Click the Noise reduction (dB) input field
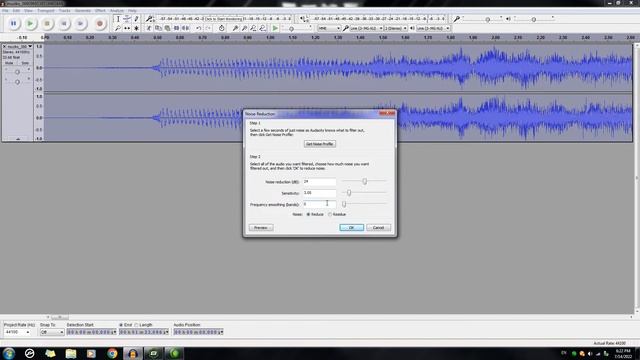This screenshot has width=640, height=360. [320, 182]
